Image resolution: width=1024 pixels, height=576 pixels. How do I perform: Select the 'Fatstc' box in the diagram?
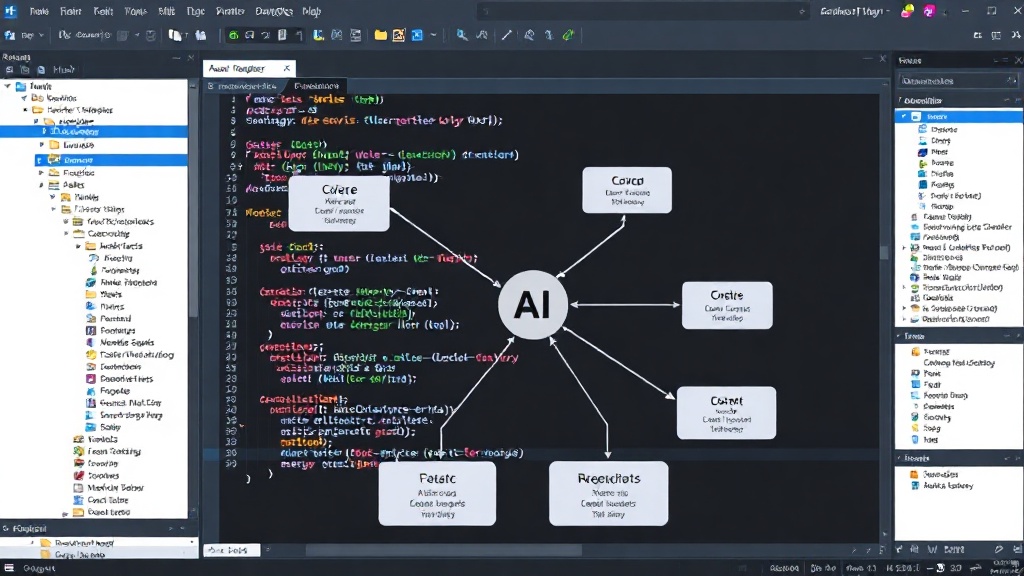[437, 494]
